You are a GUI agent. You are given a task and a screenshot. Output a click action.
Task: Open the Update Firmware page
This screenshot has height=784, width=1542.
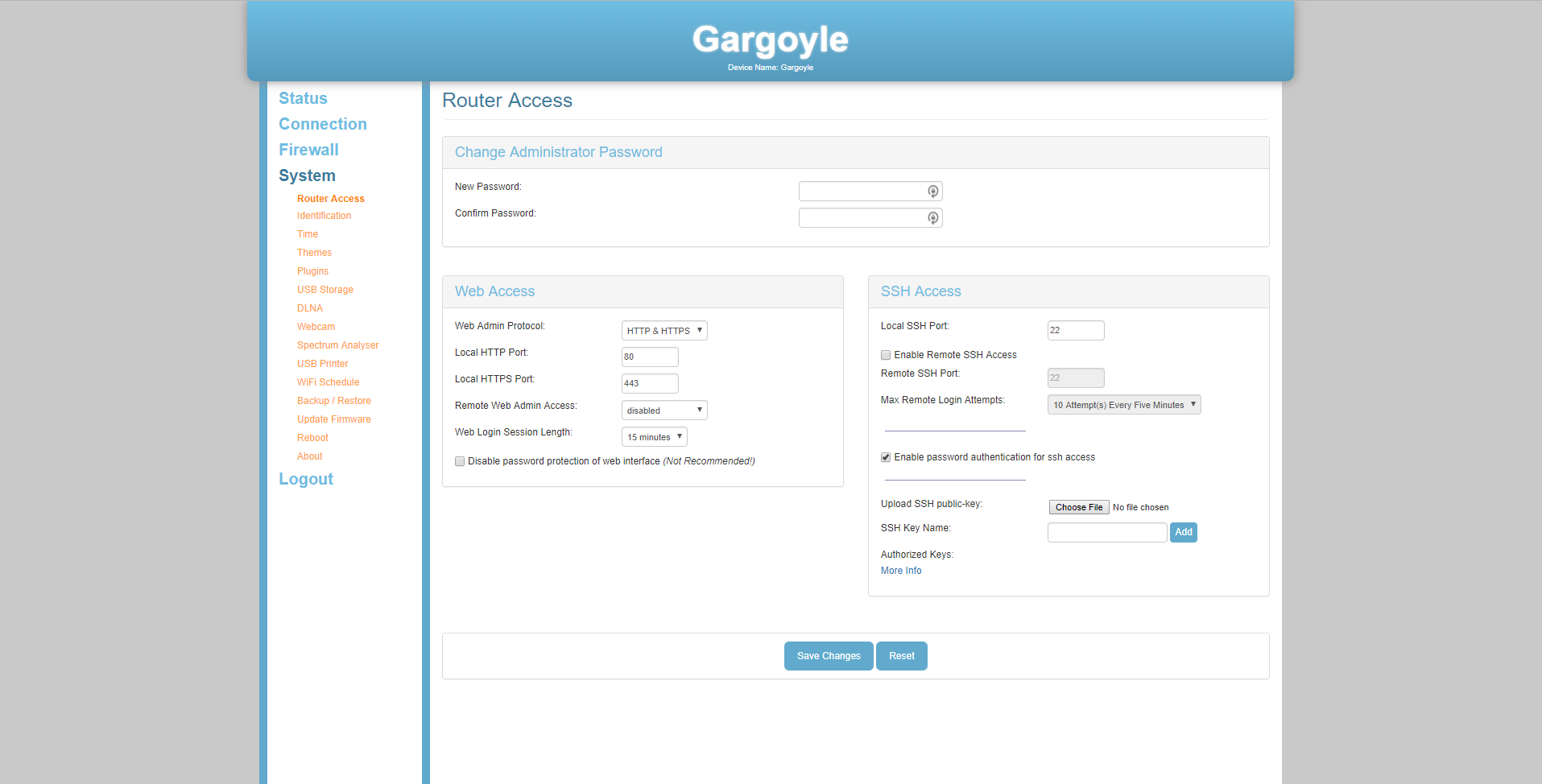pos(333,419)
